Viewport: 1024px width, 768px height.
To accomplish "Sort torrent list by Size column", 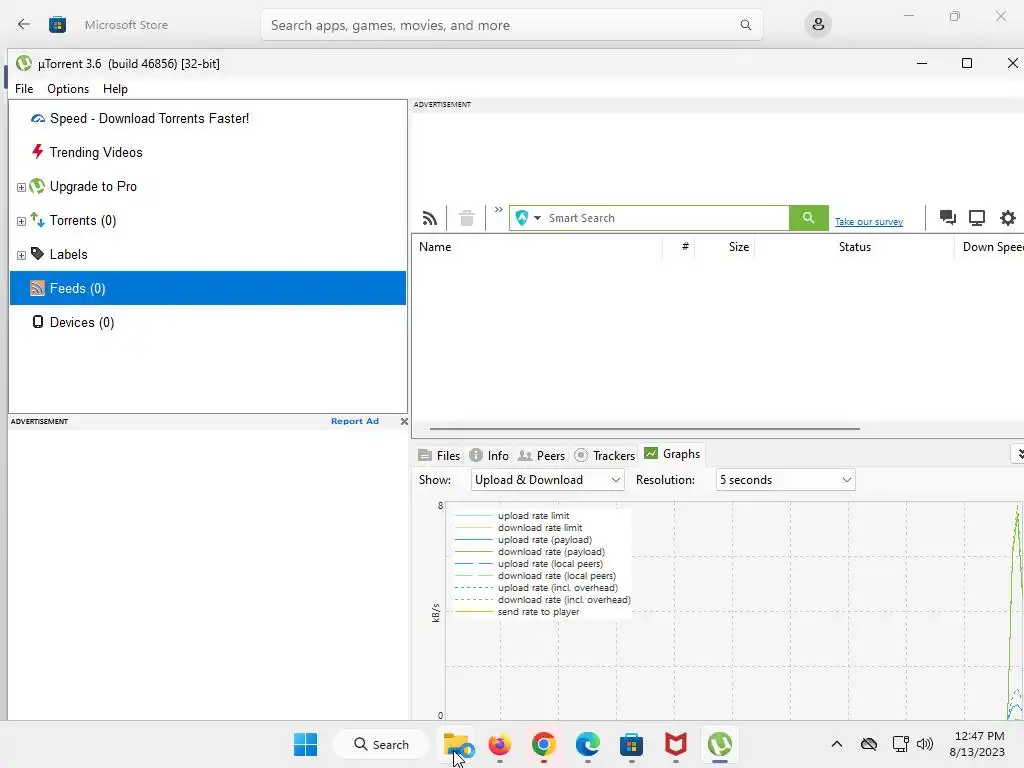I will point(724,247).
